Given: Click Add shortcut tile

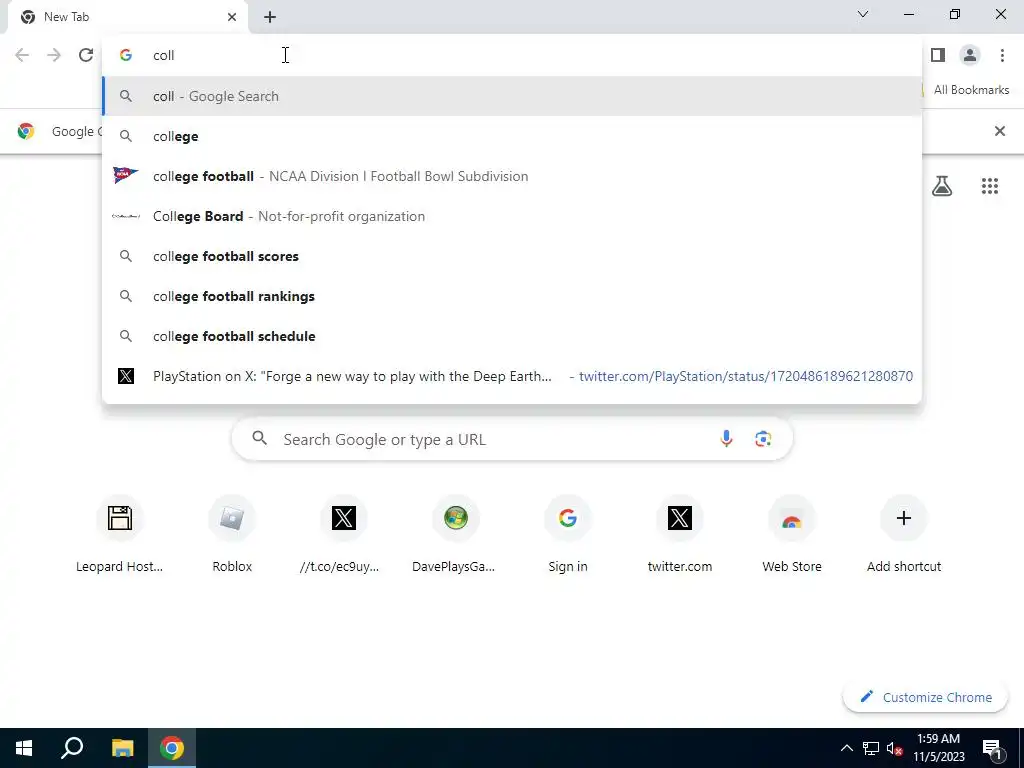Looking at the screenshot, I should [904, 534].
